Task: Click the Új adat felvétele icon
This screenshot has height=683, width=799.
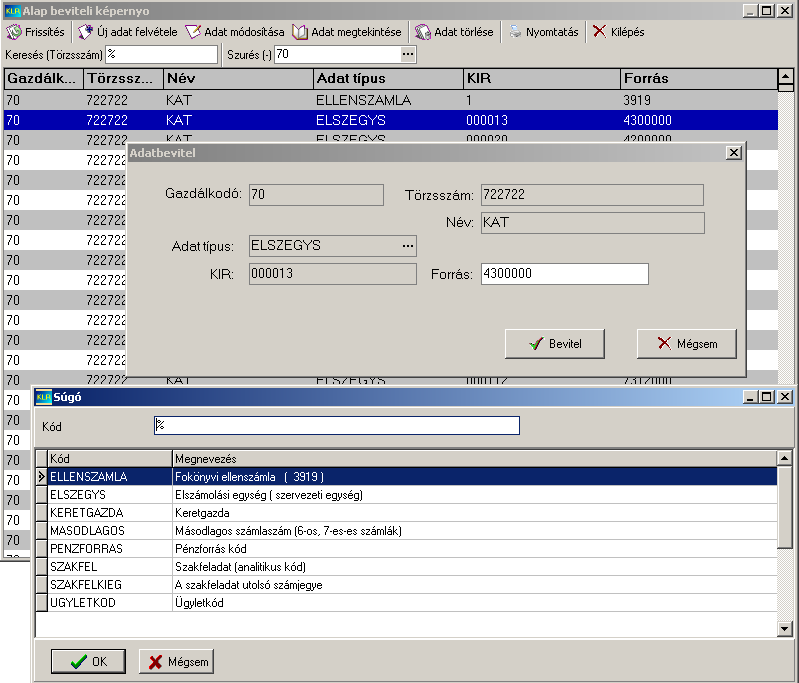Action: (x=85, y=32)
